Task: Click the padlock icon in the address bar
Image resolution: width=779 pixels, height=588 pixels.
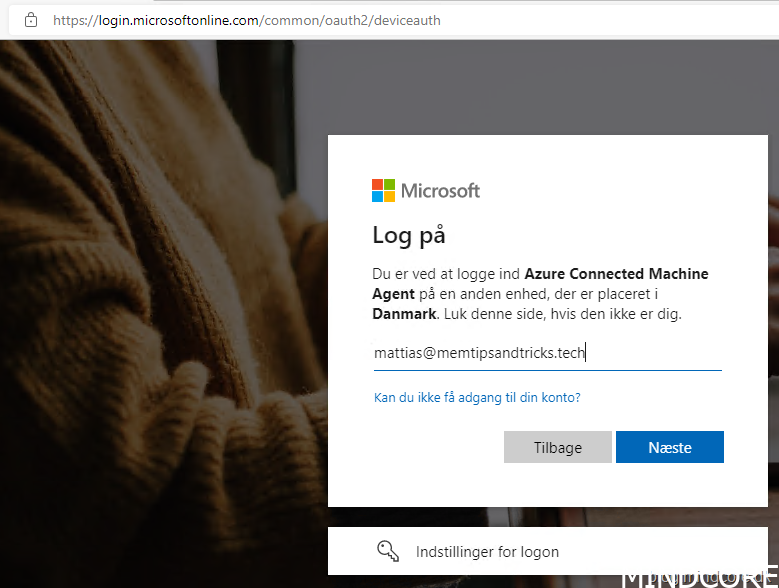Action: pos(31,20)
